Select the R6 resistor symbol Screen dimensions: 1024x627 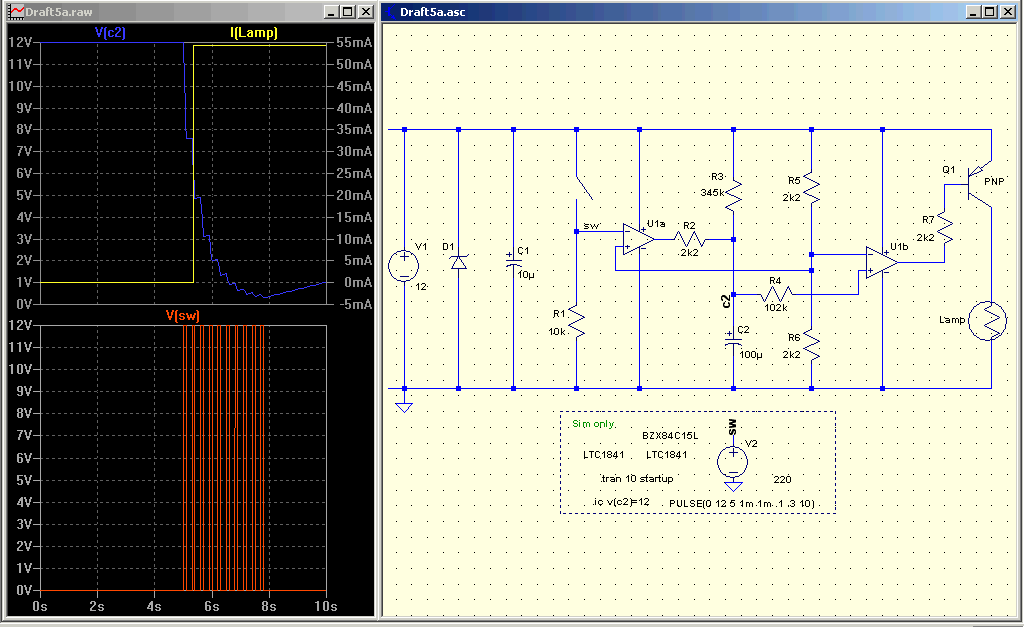[x=811, y=346]
